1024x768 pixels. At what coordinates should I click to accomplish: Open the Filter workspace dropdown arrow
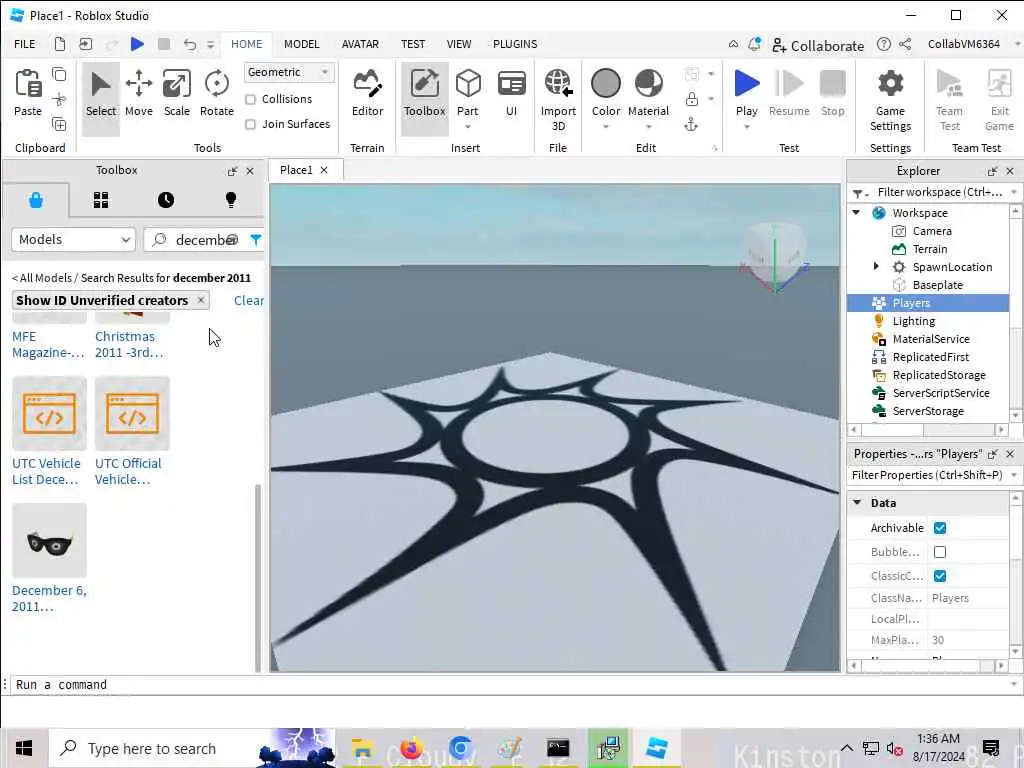(x=1014, y=192)
